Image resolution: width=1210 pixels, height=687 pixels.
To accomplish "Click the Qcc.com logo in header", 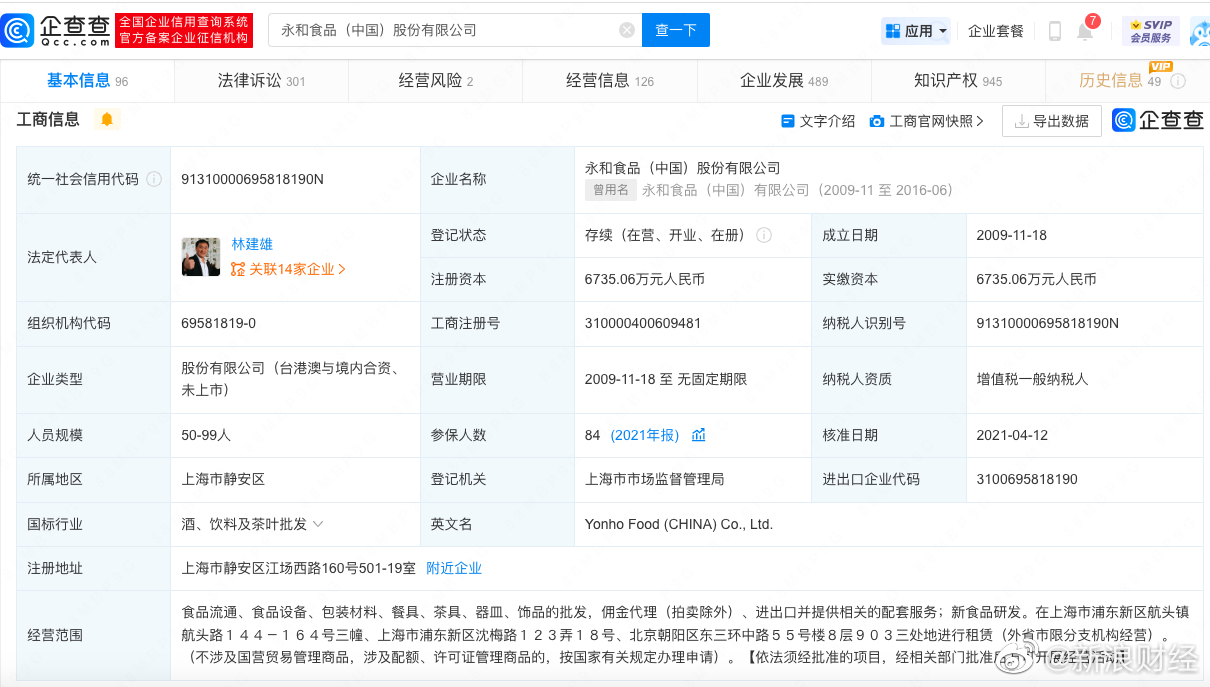I will tap(56, 30).
